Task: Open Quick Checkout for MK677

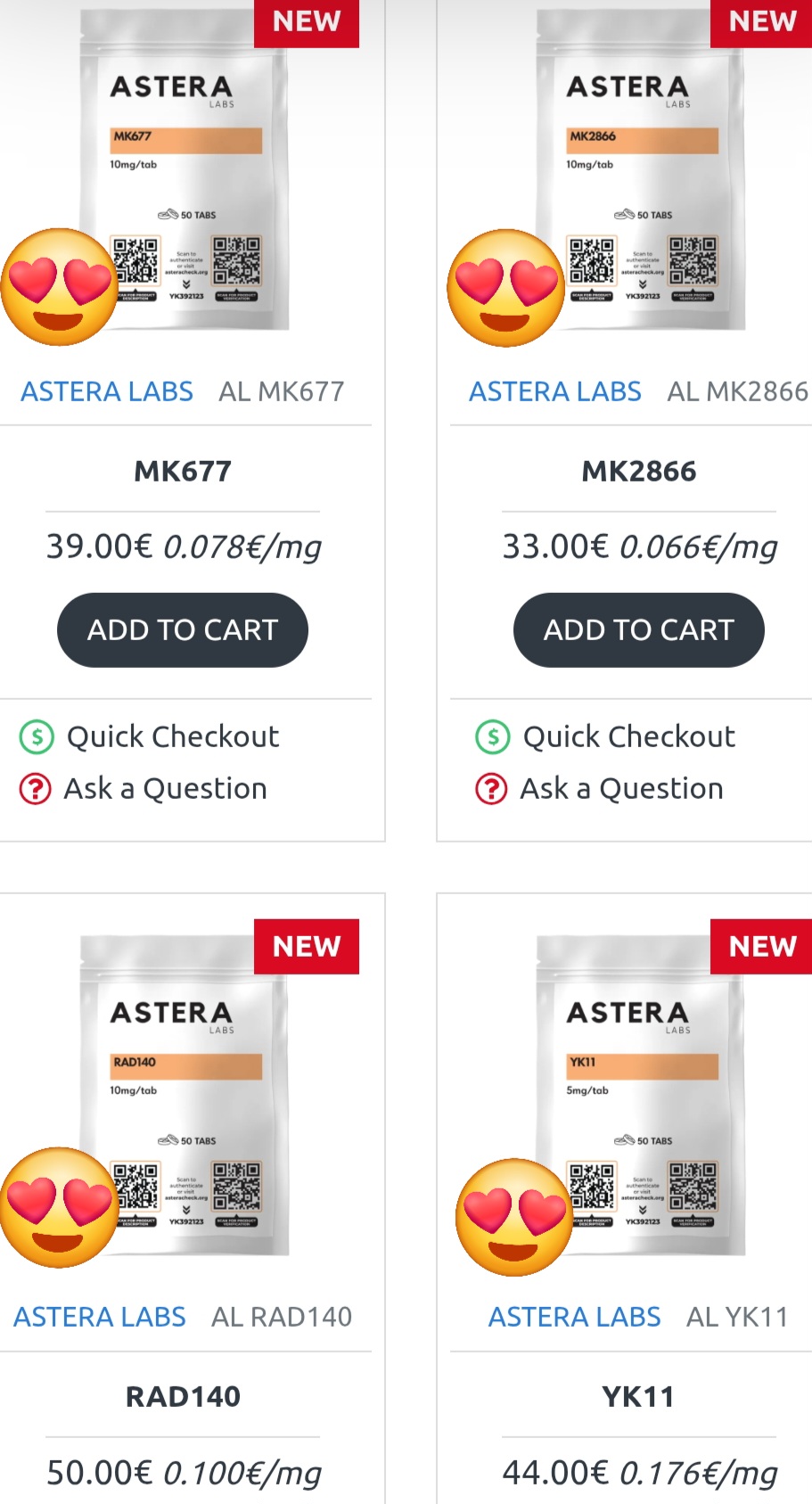Action: coord(173,736)
